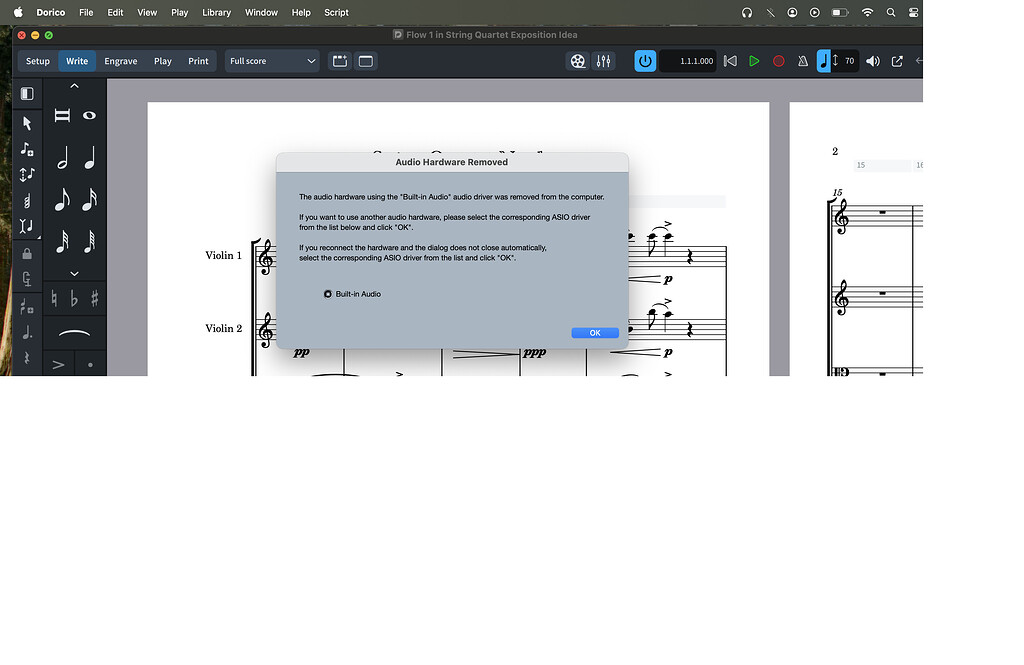Select the Built-in Audio radio button
This screenshot has height=665, width=1024.
pos(328,293)
